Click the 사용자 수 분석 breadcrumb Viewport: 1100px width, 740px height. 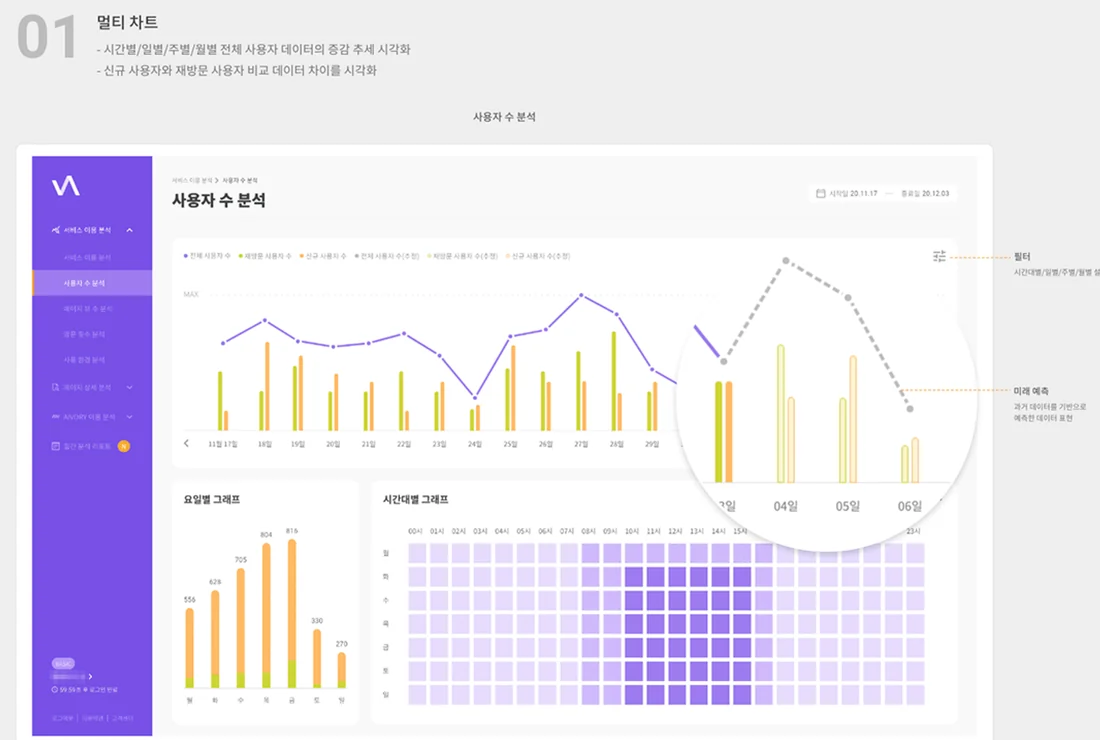(x=240, y=181)
